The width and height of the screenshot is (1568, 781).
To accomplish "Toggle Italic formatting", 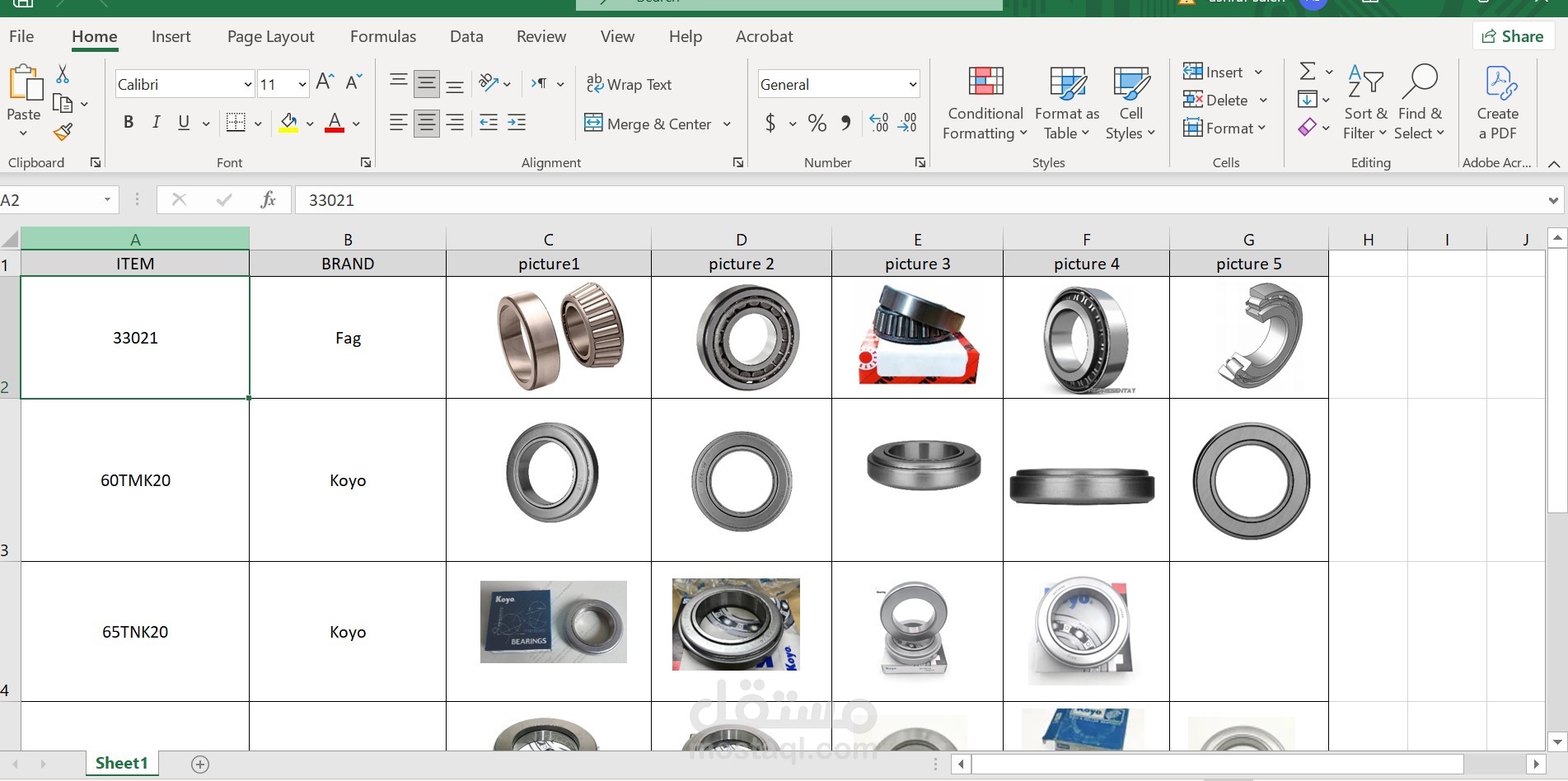I will [x=156, y=123].
